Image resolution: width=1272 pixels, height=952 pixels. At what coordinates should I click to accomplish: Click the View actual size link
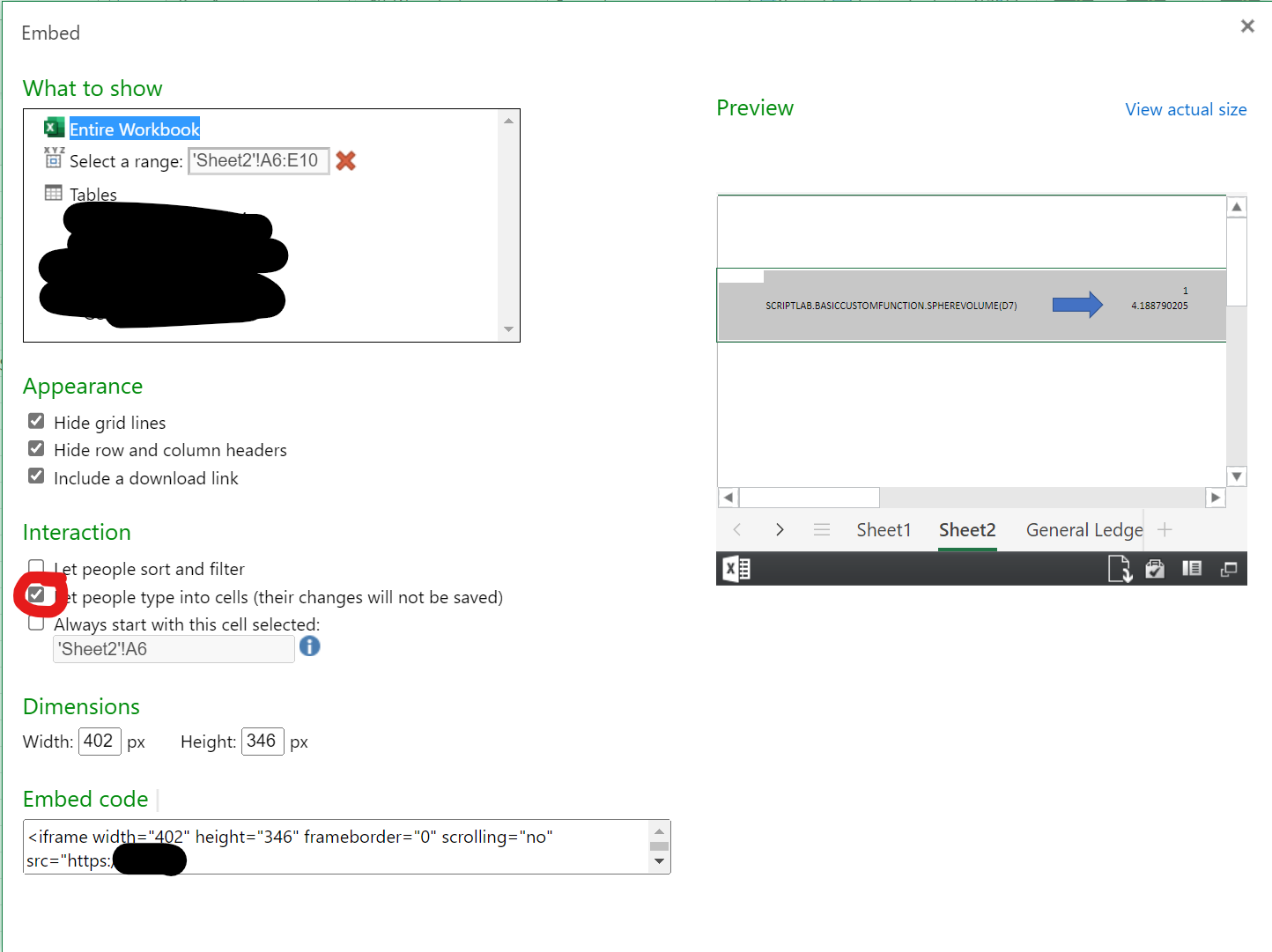pyautogui.click(x=1186, y=109)
